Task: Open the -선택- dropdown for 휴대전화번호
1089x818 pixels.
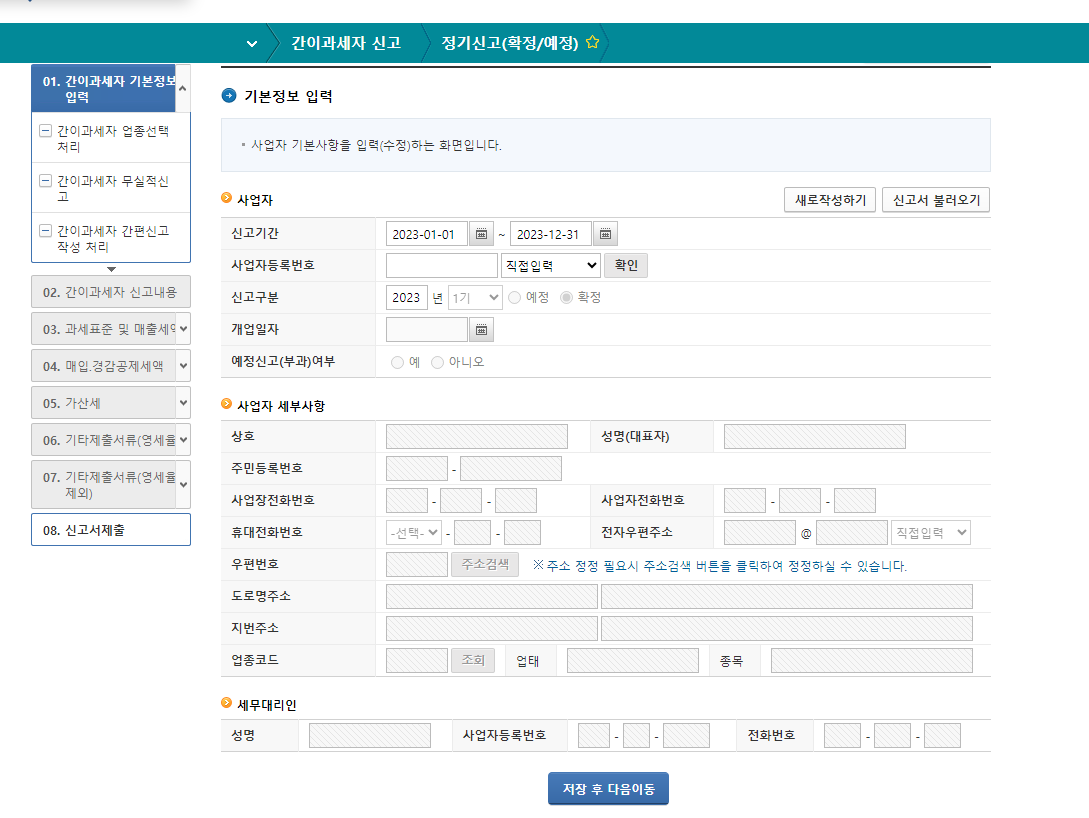Action: [411, 531]
